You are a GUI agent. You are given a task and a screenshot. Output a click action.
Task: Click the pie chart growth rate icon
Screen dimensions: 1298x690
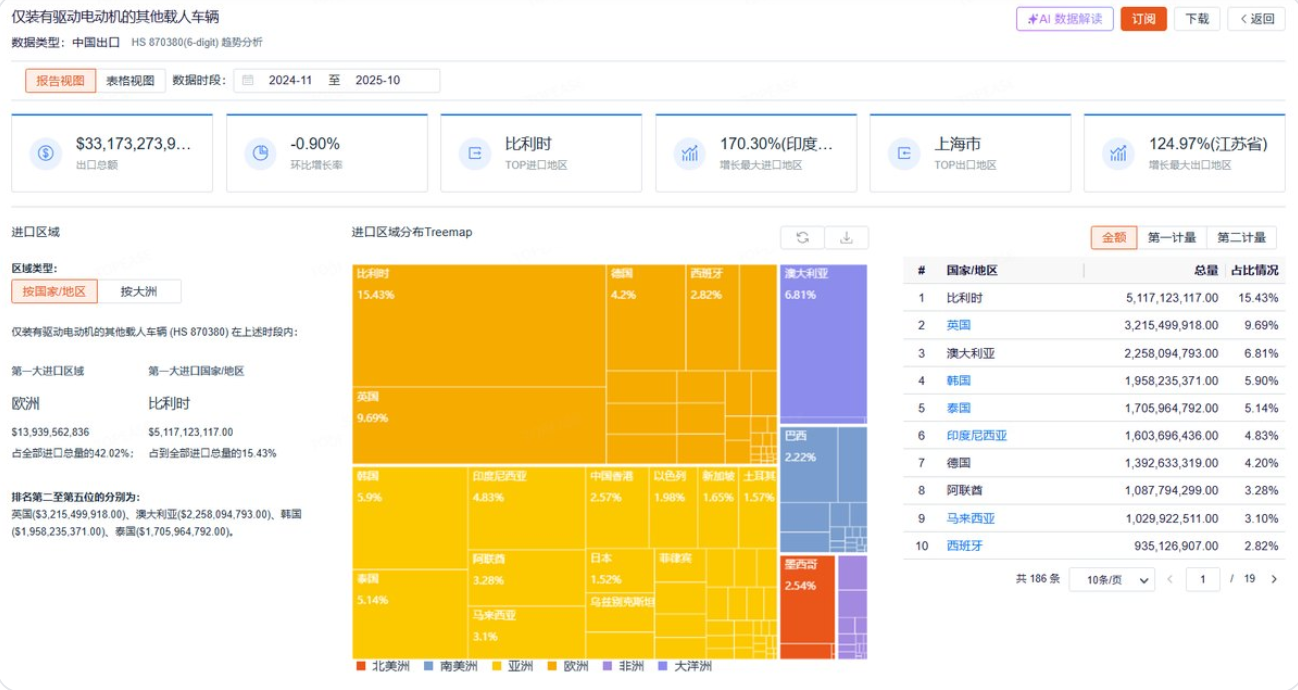pos(261,153)
